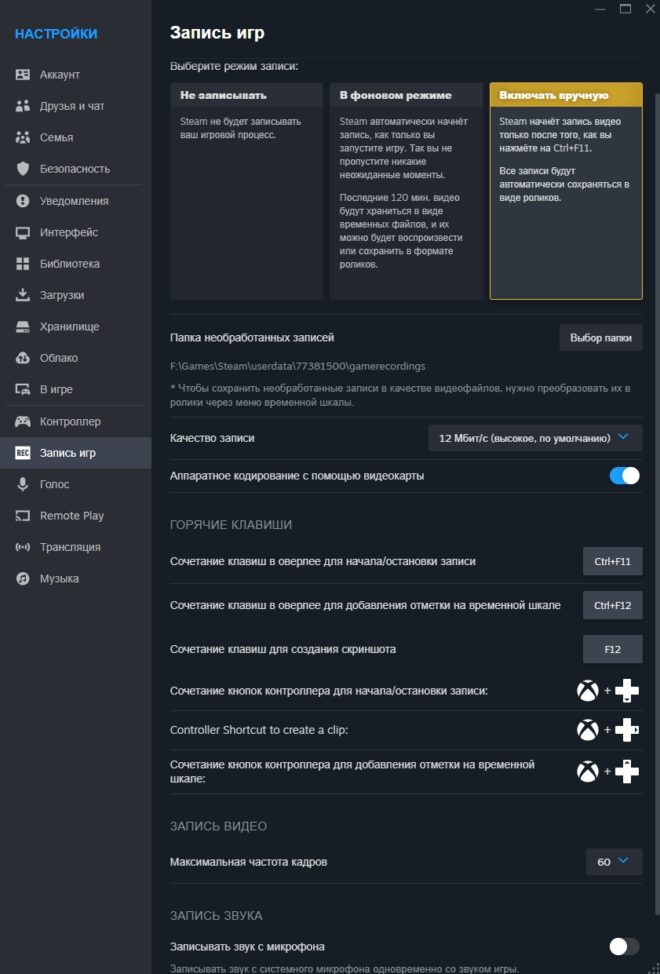The image size is (660, 974).
Task: Click the Контроллер gamepad icon
Action: pos(22,422)
